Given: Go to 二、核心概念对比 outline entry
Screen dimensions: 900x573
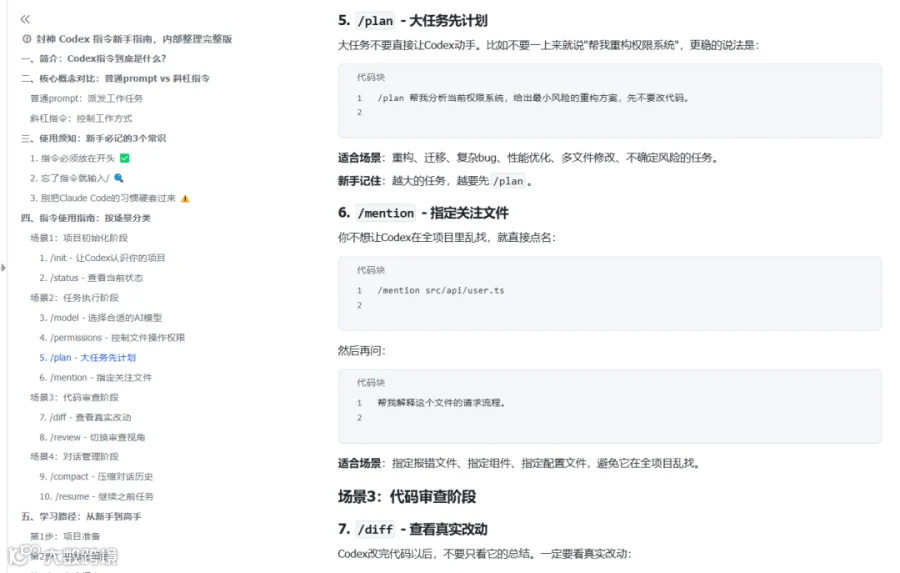Looking at the screenshot, I should coord(115,79).
